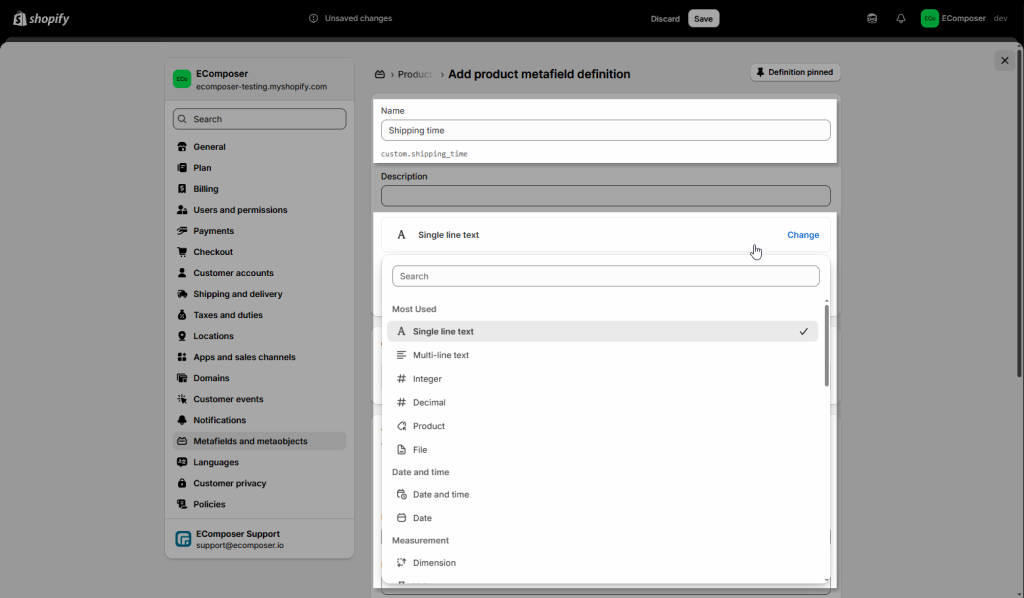Click the Domains icon in sidebar
1024x598 pixels.
click(182, 378)
